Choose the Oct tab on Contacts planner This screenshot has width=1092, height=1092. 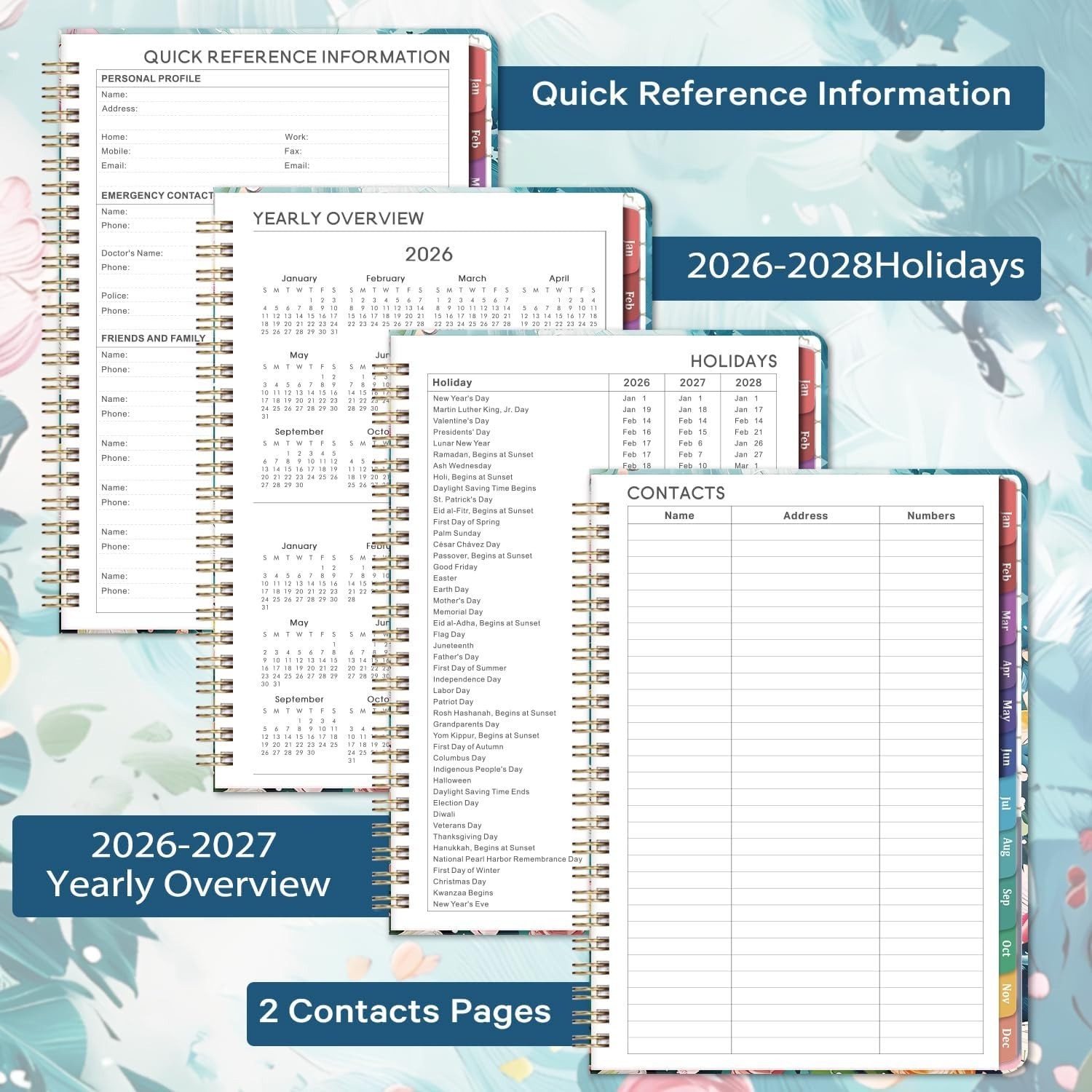[1007, 948]
